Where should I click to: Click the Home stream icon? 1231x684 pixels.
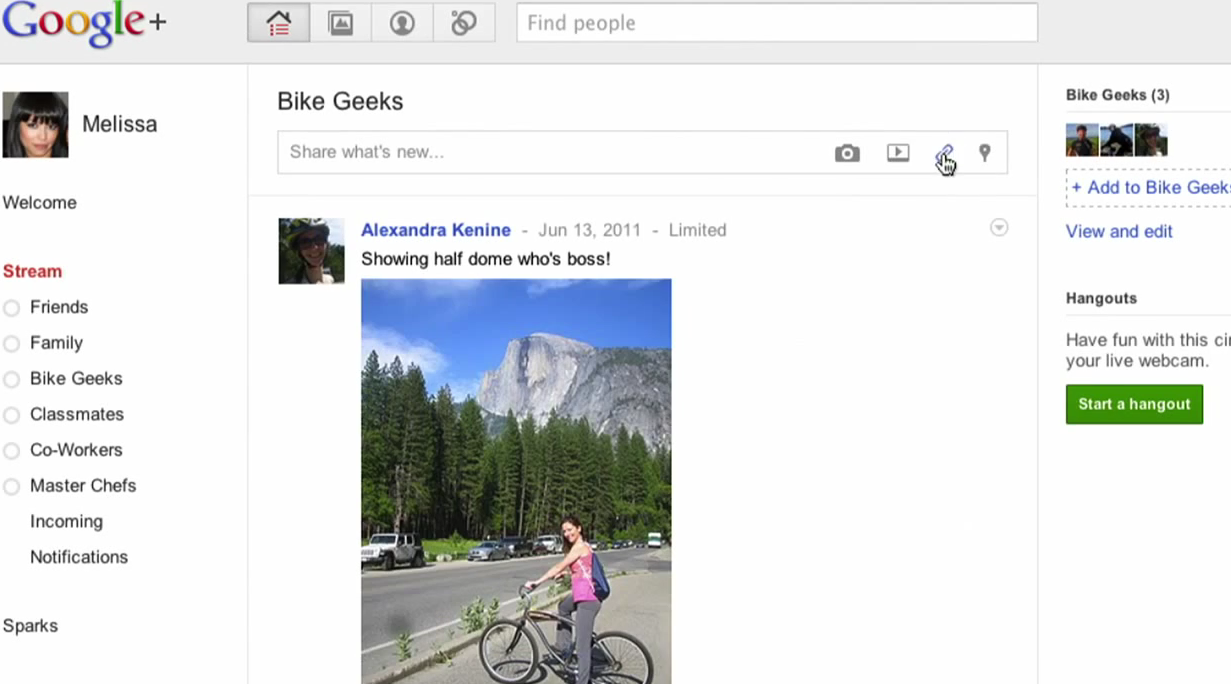[279, 23]
